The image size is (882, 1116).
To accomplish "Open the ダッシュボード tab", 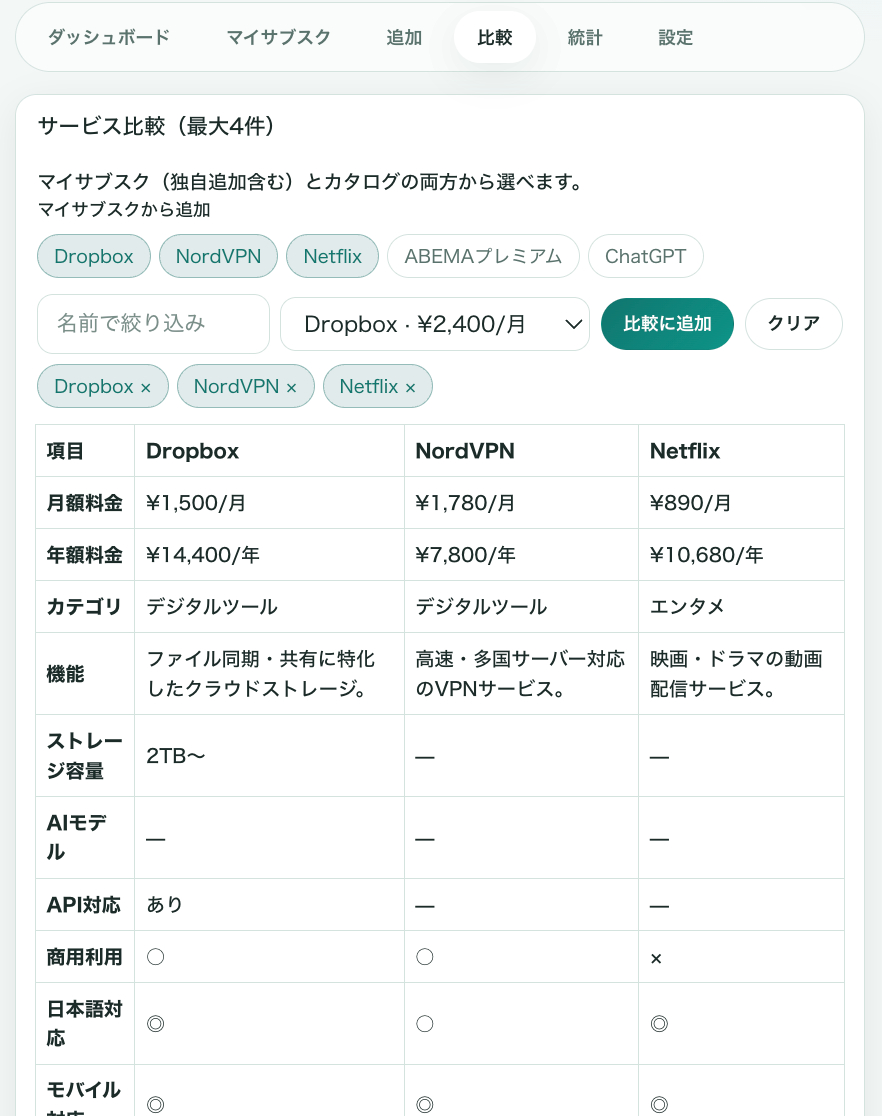I will tap(109, 38).
